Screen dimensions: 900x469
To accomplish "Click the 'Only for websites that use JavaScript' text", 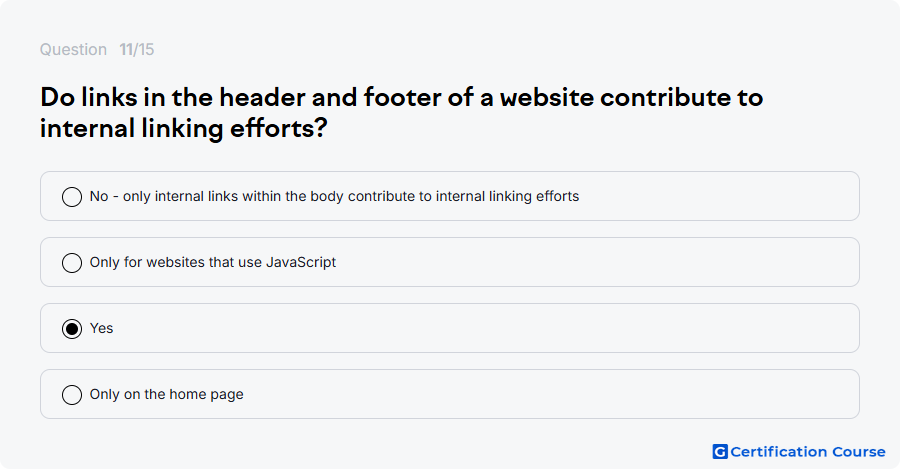I will (213, 262).
